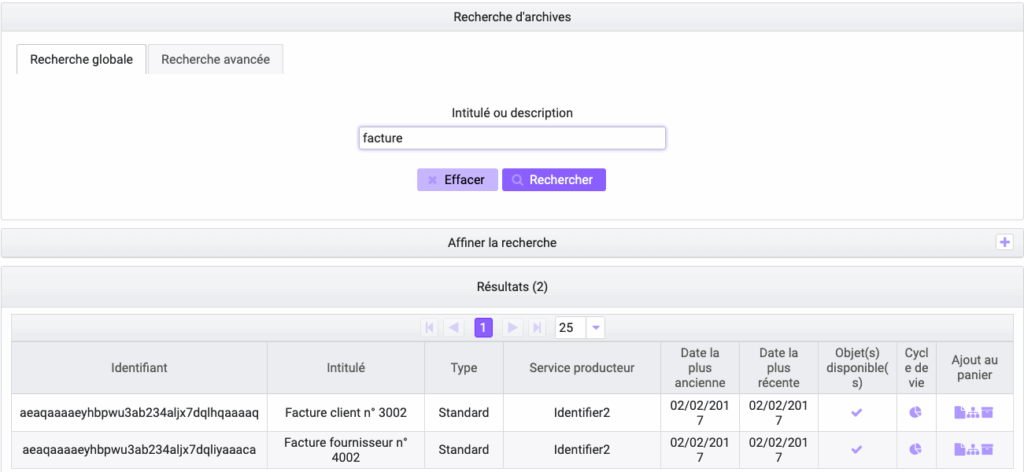Click the previous page arrow

[x=455, y=328]
